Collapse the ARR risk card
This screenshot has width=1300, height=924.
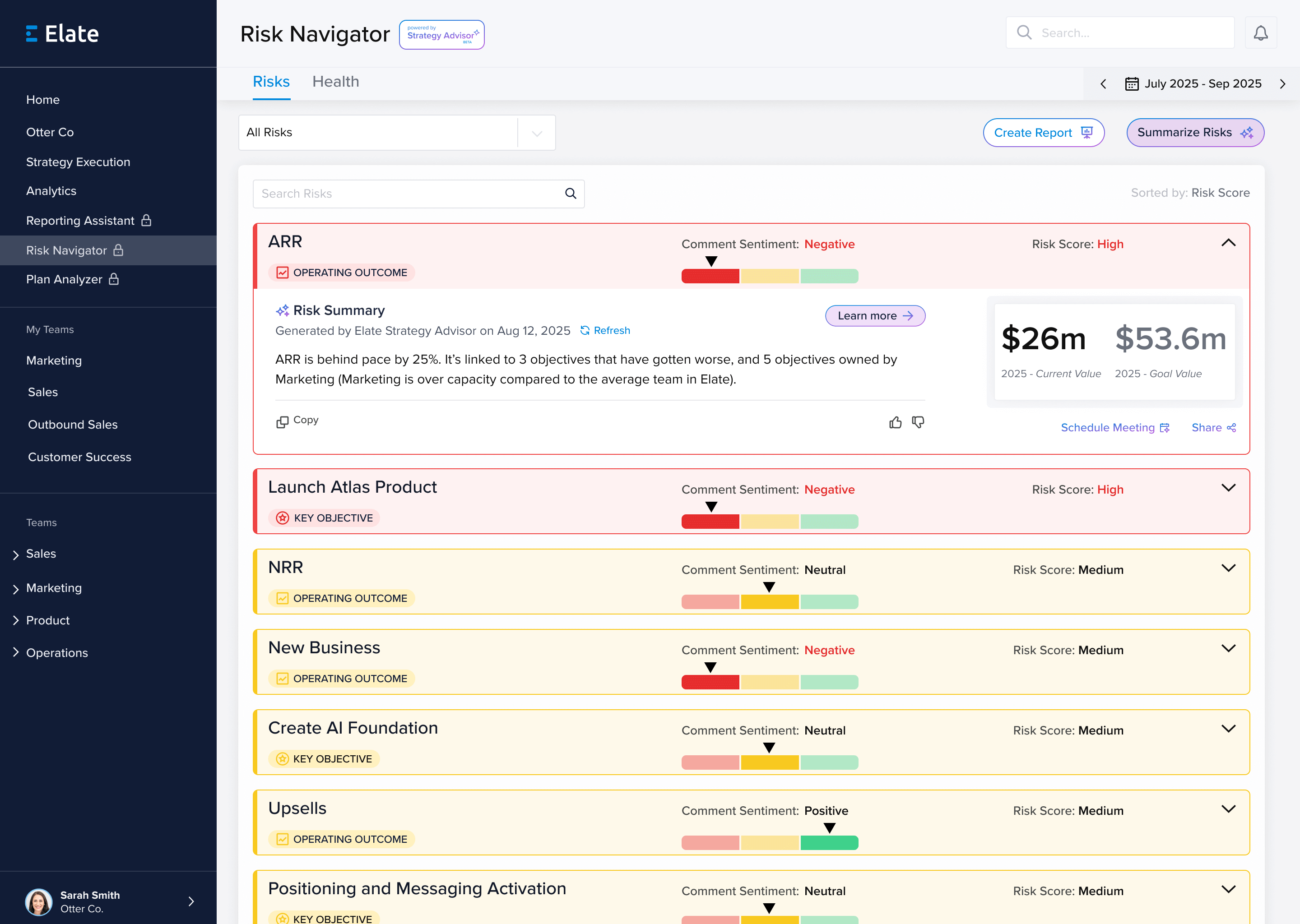(1228, 243)
